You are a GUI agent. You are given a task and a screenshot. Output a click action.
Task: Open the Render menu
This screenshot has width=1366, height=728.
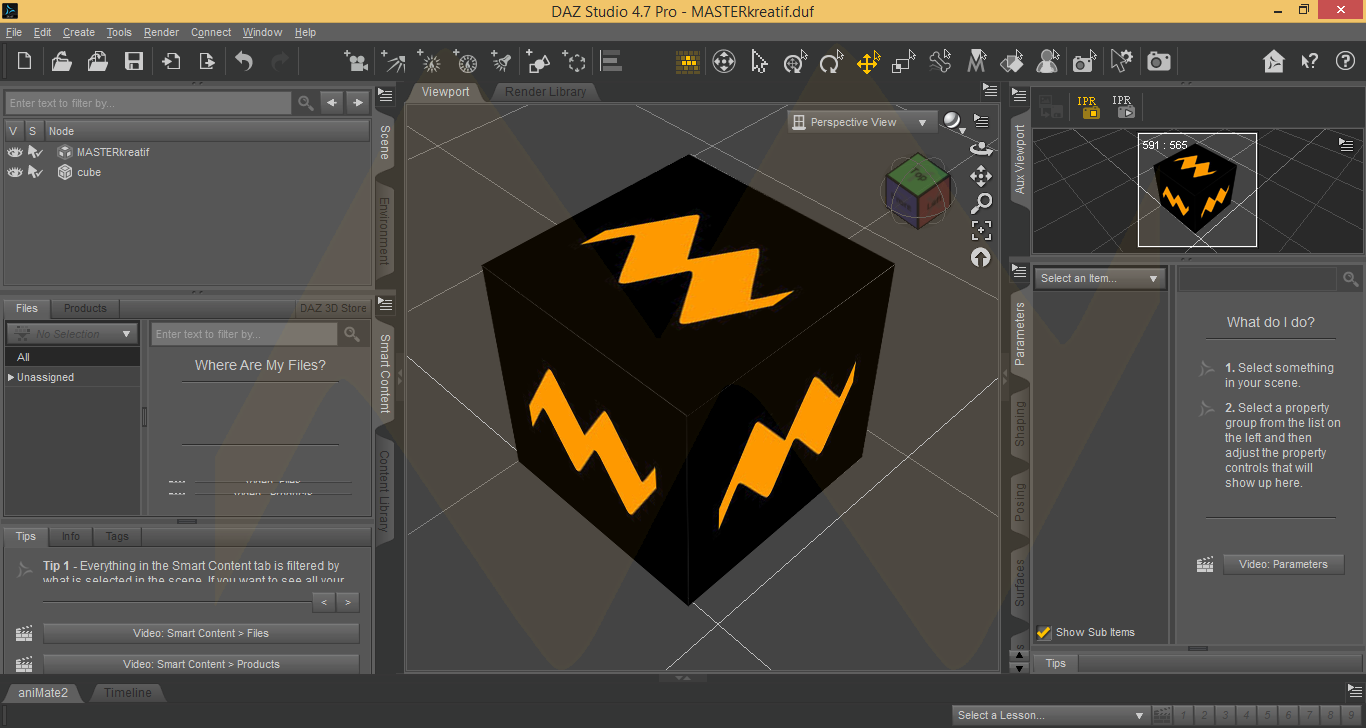click(x=161, y=32)
